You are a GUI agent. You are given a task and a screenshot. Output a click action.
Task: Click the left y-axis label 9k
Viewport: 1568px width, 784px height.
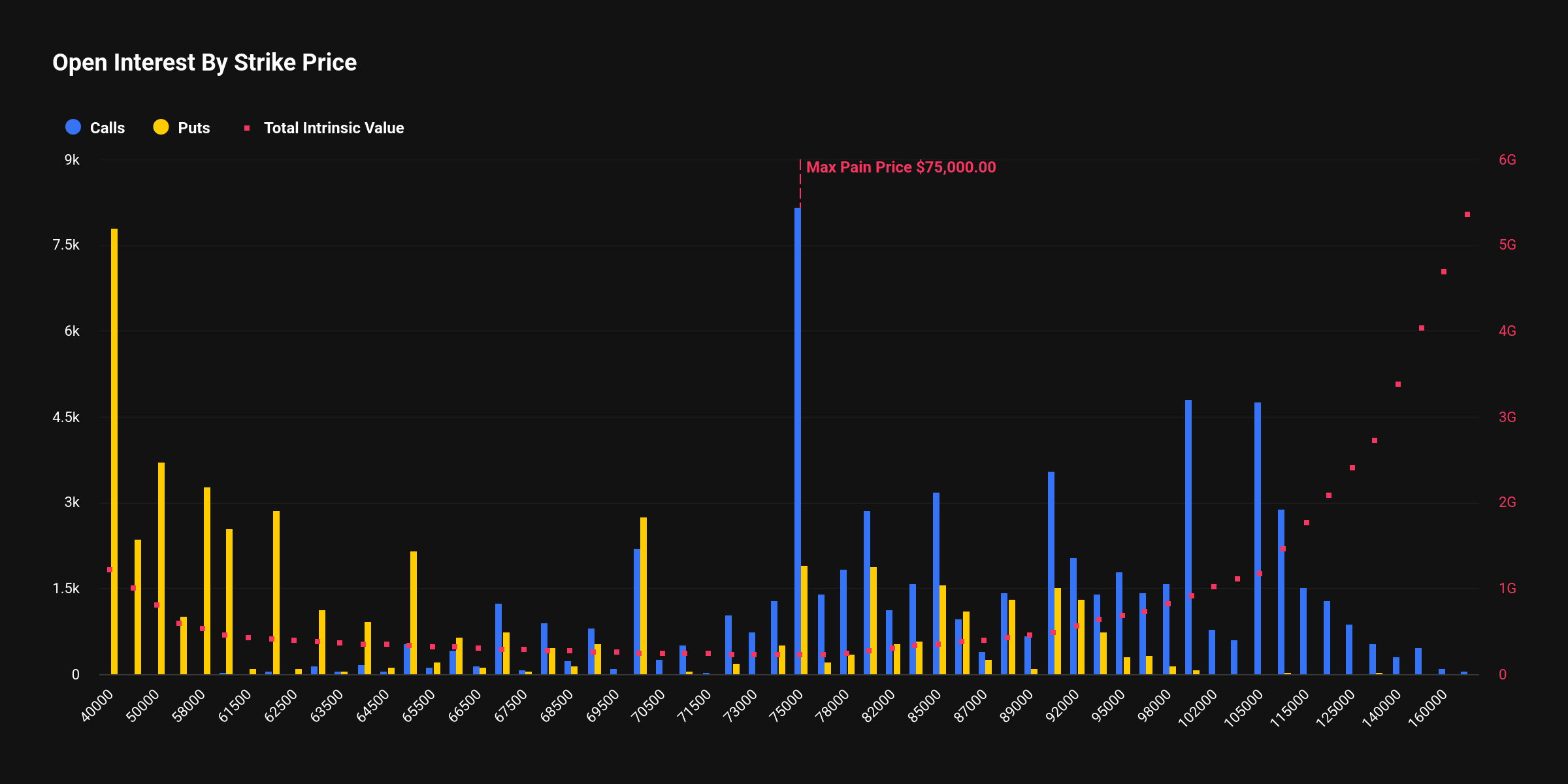coord(74,159)
